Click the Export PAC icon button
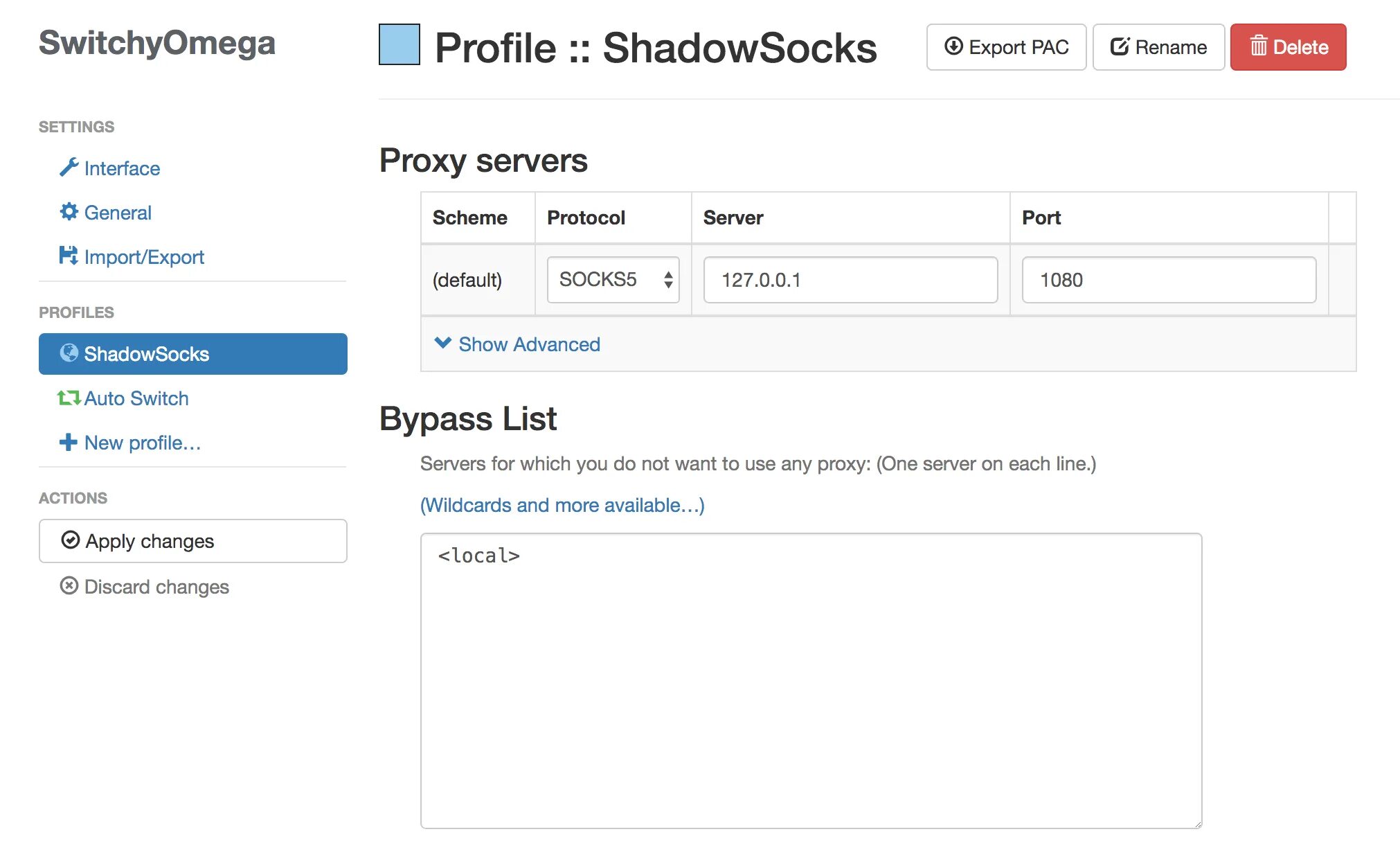The image size is (1400, 861). (x=956, y=48)
